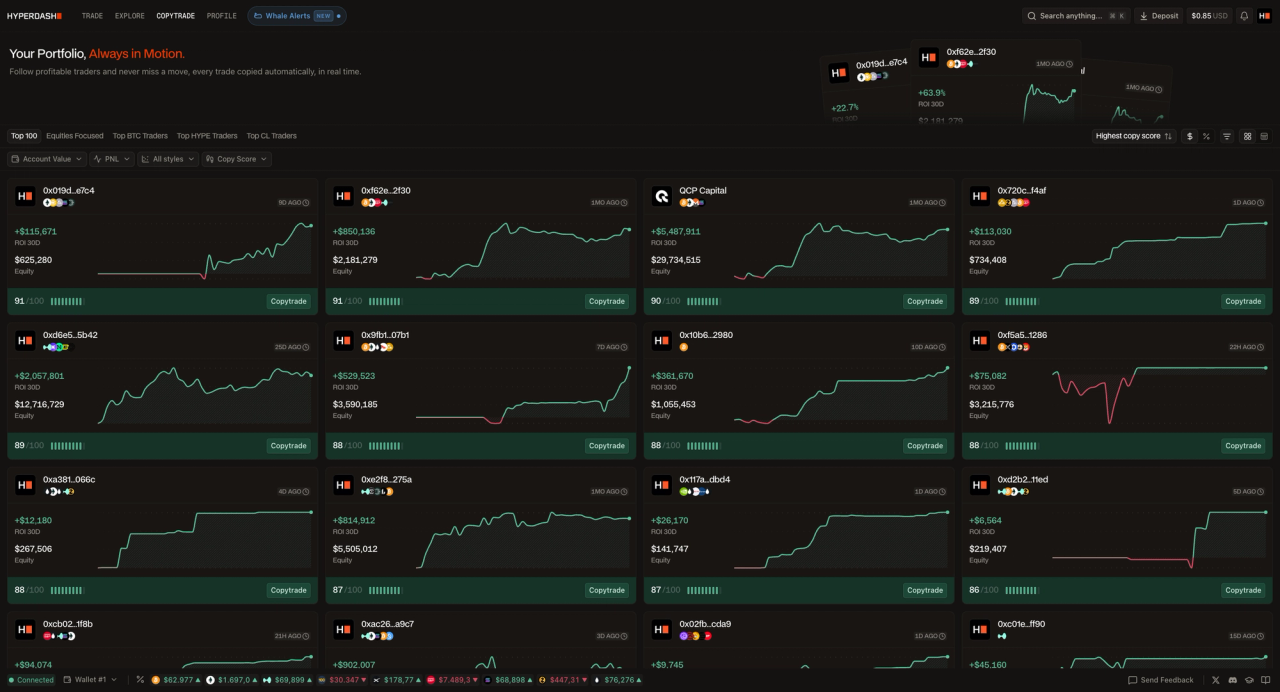Click token icons under 0x720c...f4af
1280x692 pixels.
pyautogui.click(x=1013, y=203)
